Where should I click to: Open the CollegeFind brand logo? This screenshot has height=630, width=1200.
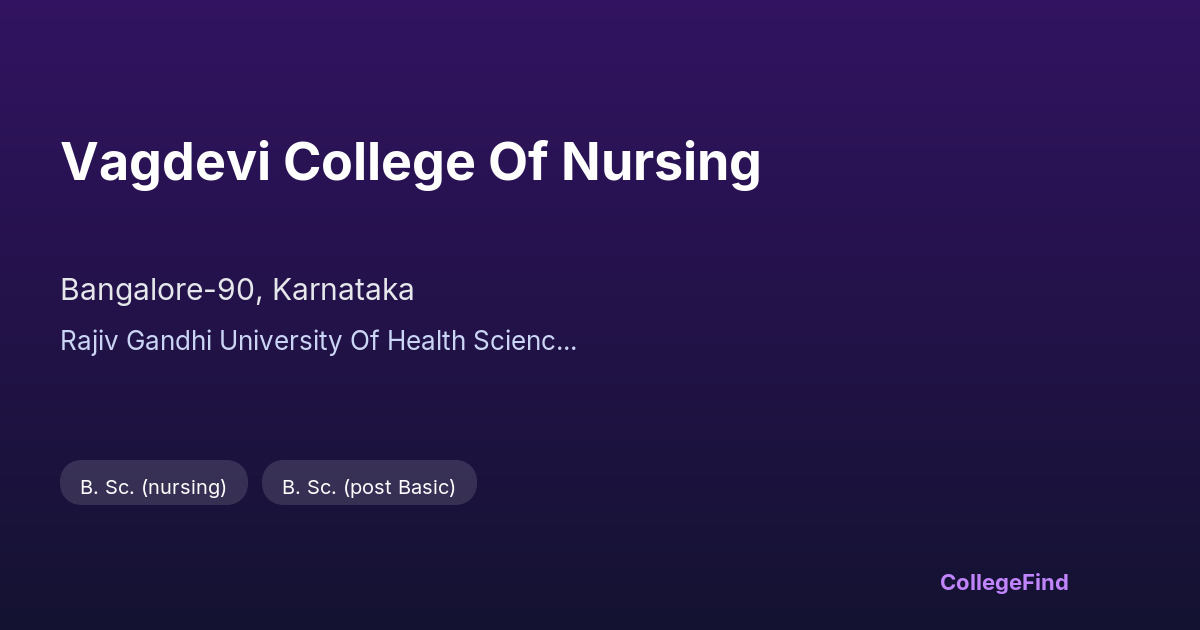coord(1004,582)
